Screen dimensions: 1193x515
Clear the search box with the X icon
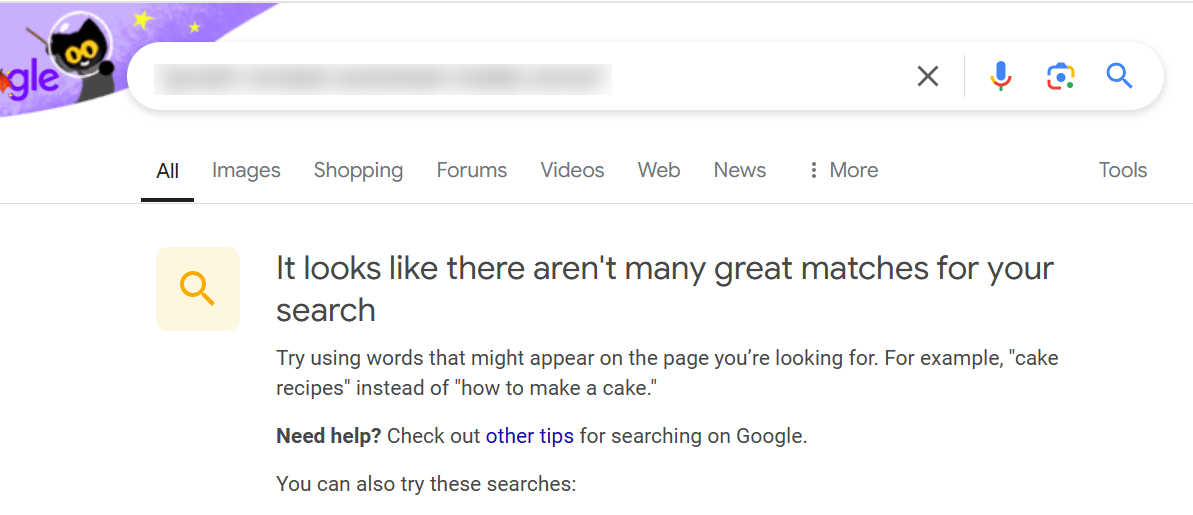point(928,76)
